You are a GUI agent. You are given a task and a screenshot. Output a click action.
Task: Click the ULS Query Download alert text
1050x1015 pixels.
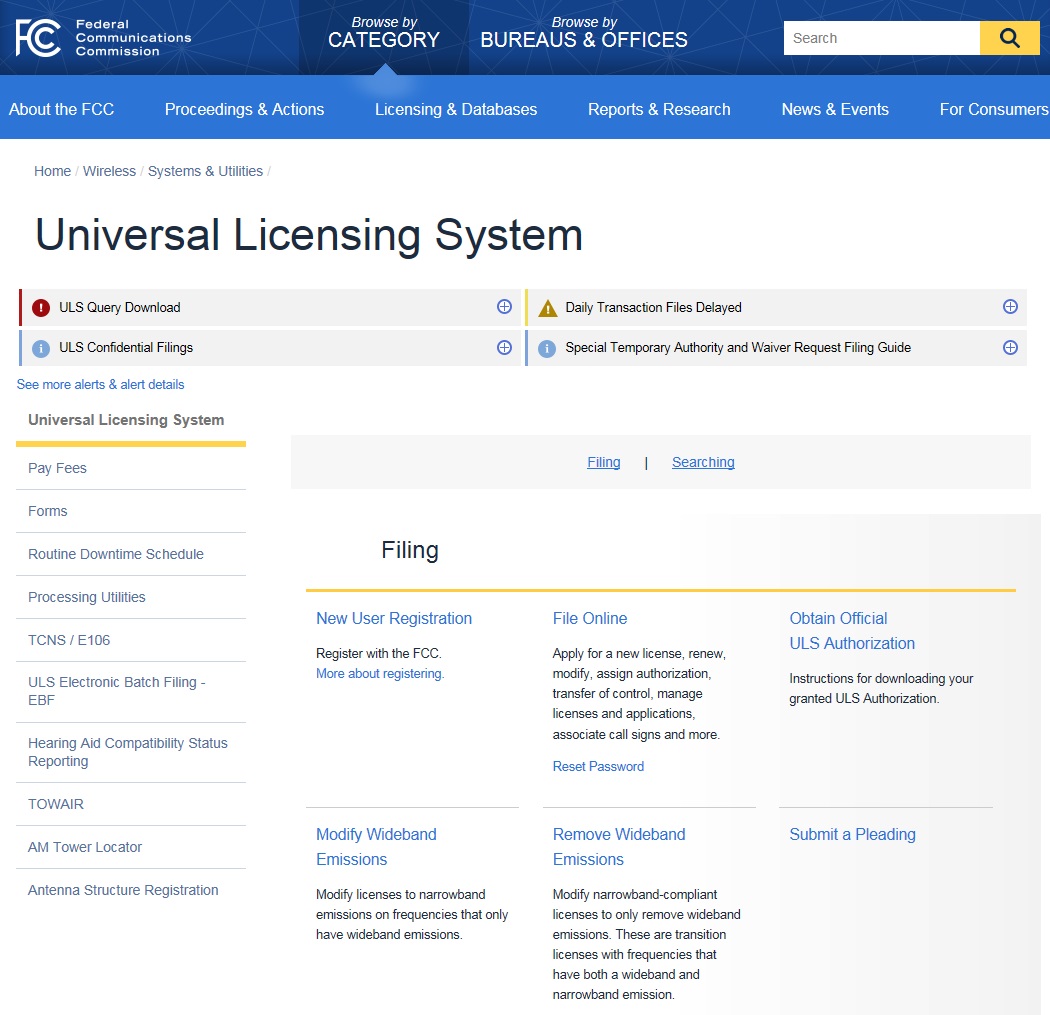(120, 307)
